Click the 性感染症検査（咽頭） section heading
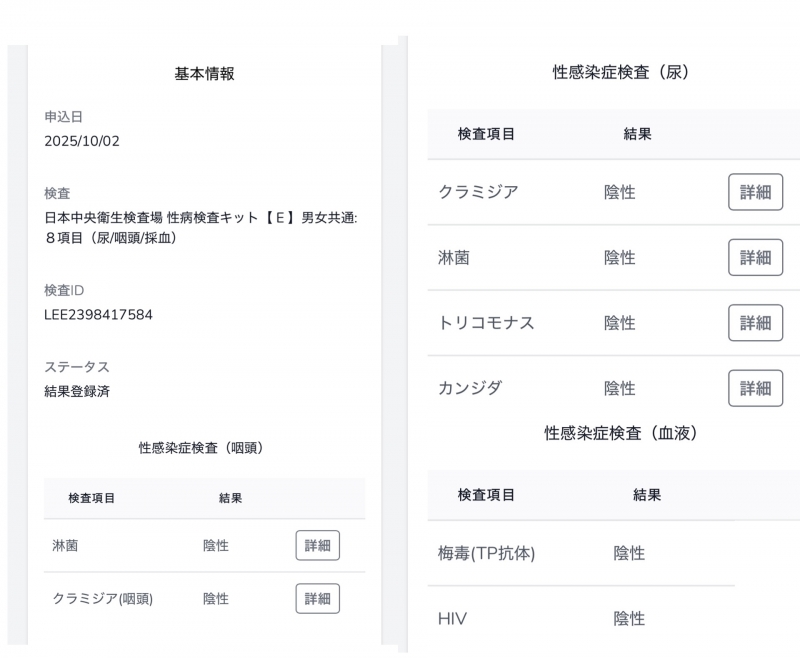Image resolution: width=800 pixels, height=658 pixels. (x=200, y=448)
